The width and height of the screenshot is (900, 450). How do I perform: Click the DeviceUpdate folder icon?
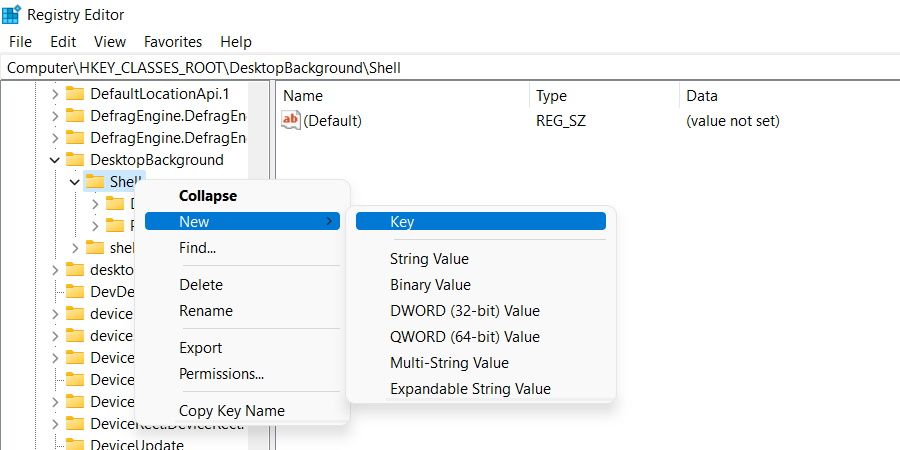pos(75,445)
